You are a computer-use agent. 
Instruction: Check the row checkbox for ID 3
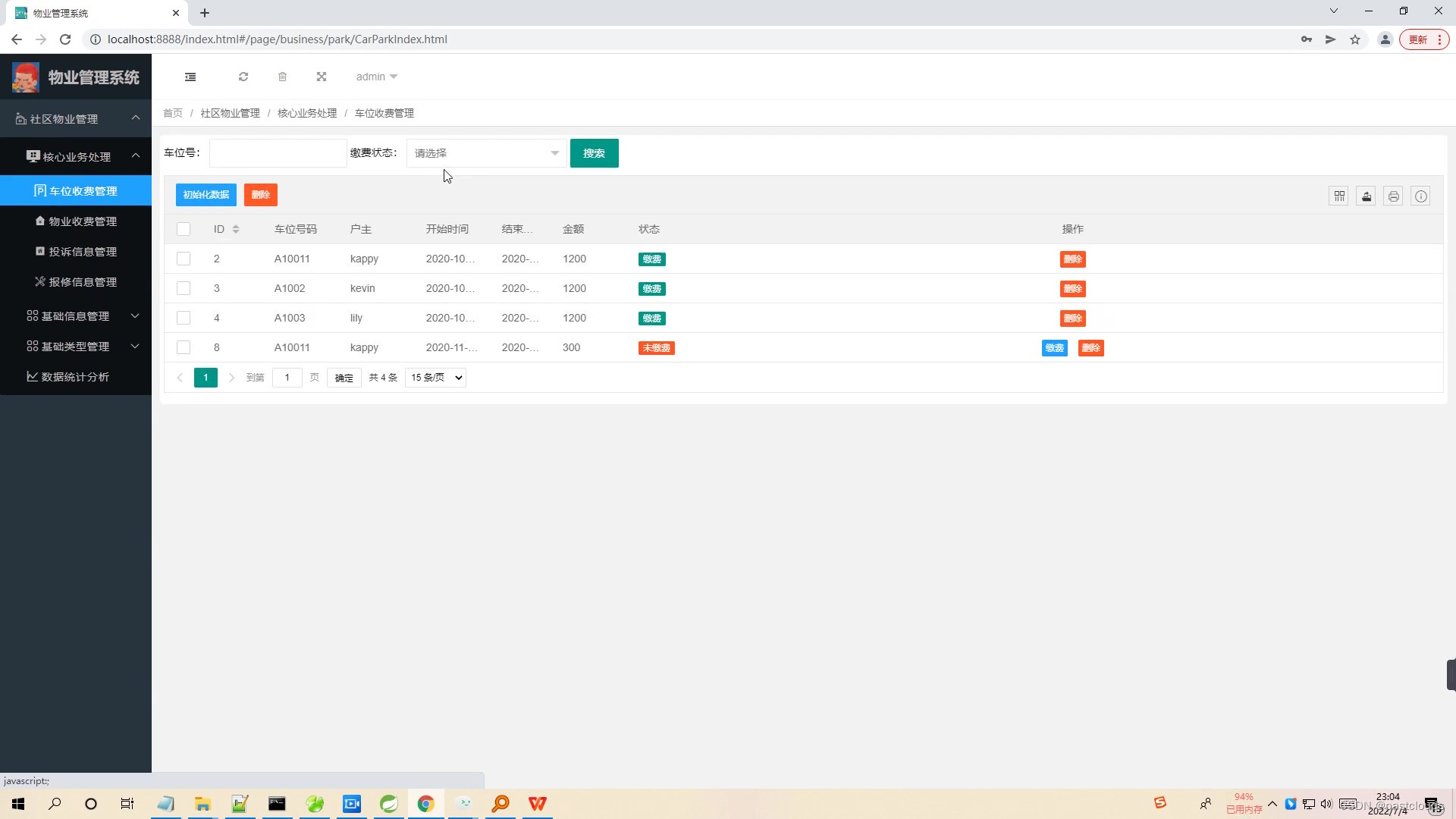point(184,288)
